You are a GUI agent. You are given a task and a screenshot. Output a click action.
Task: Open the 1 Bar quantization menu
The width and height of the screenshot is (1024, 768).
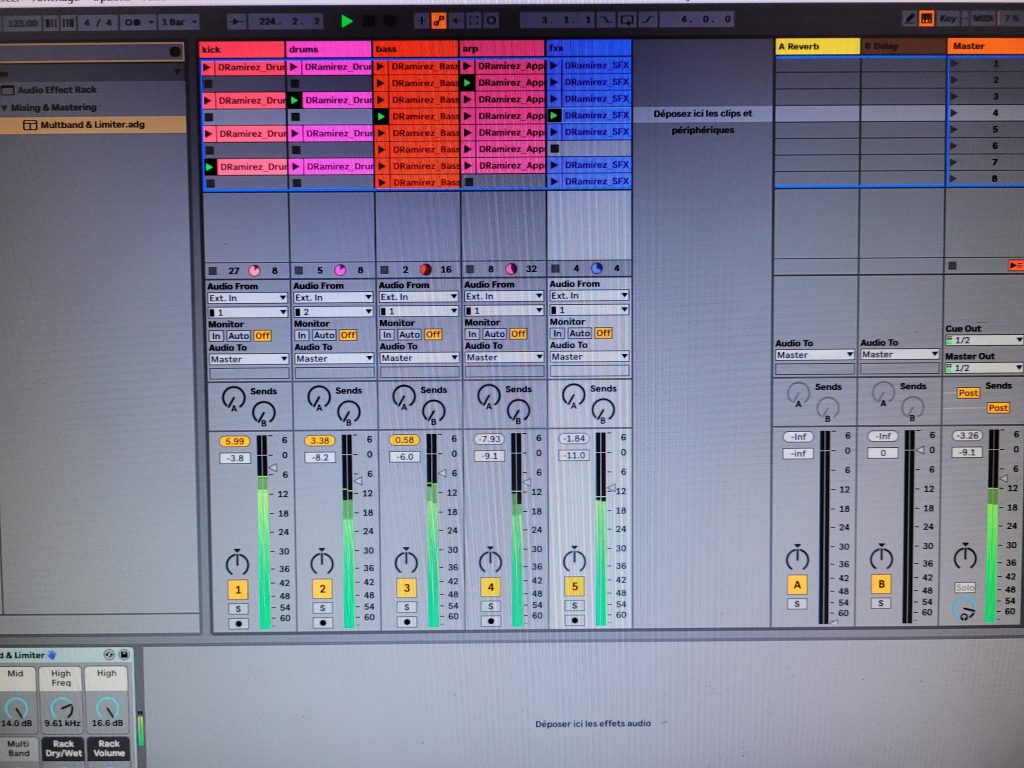178,22
